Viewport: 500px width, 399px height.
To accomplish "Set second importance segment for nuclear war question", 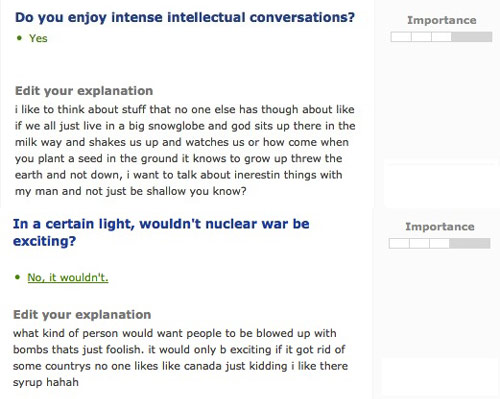I will (x=419, y=243).
